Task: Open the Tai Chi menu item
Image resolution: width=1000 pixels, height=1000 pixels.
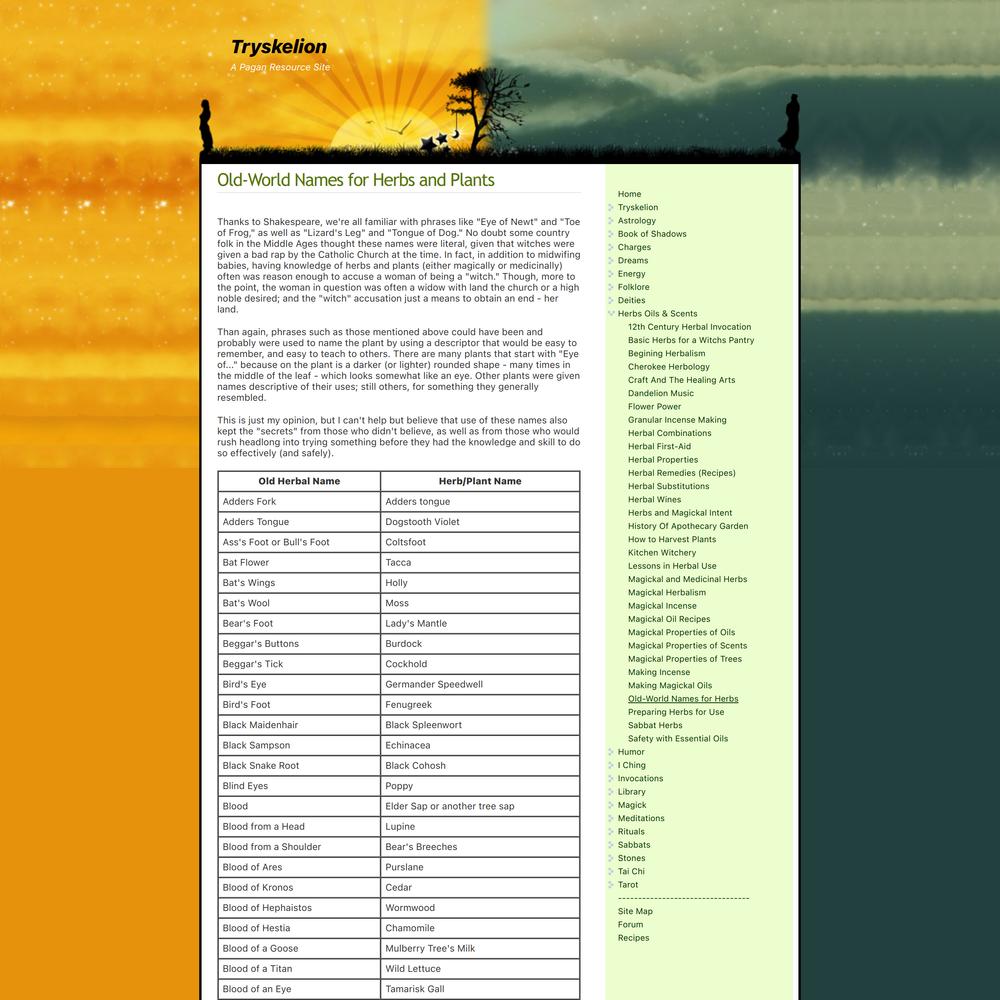Action: click(x=631, y=871)
